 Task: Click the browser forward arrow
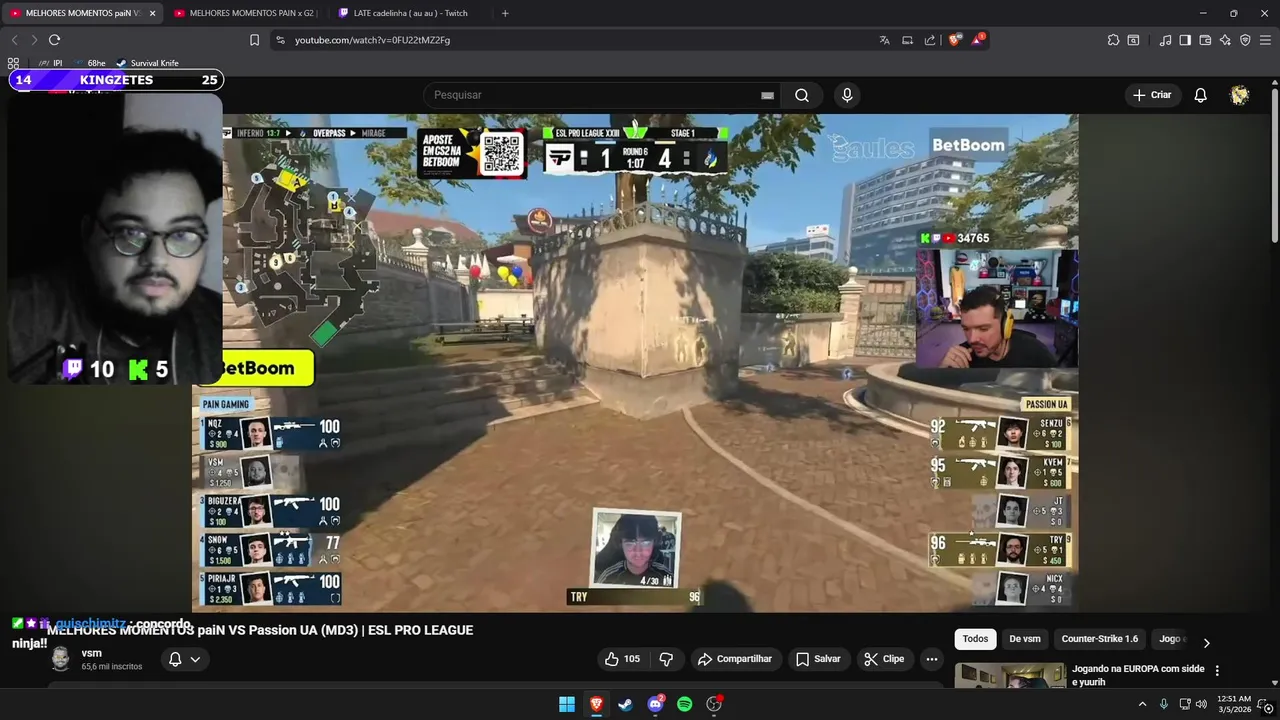(34, 40)
